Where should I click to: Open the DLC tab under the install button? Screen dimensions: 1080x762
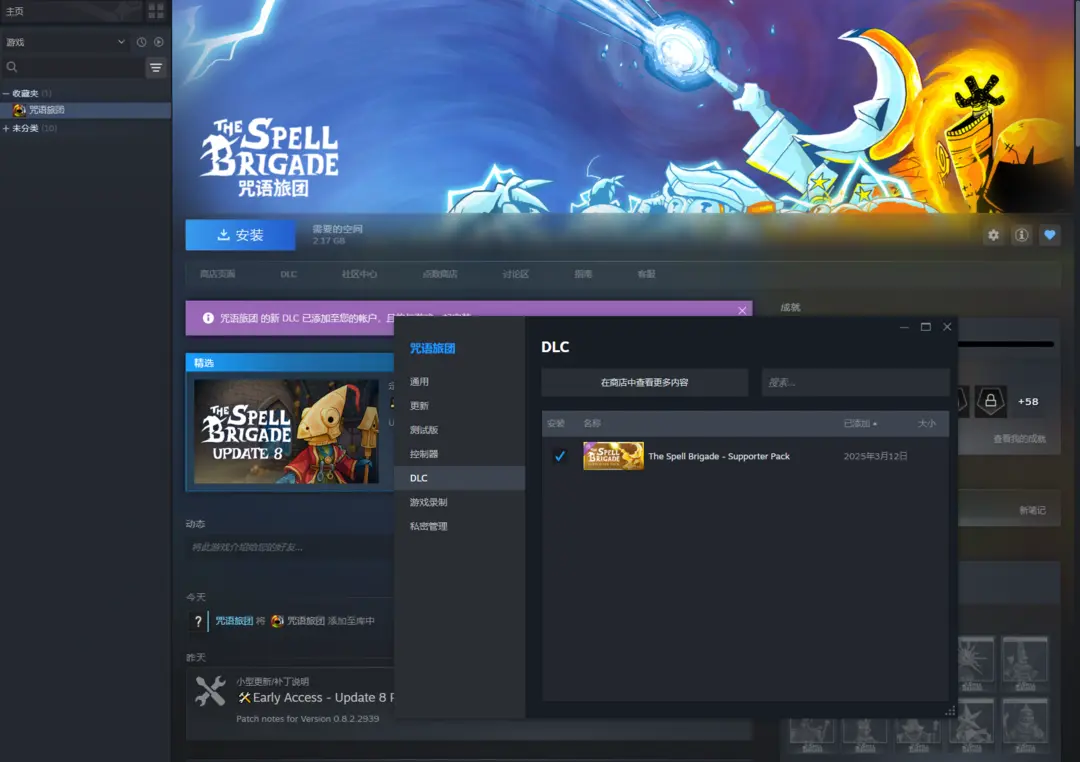289,274
